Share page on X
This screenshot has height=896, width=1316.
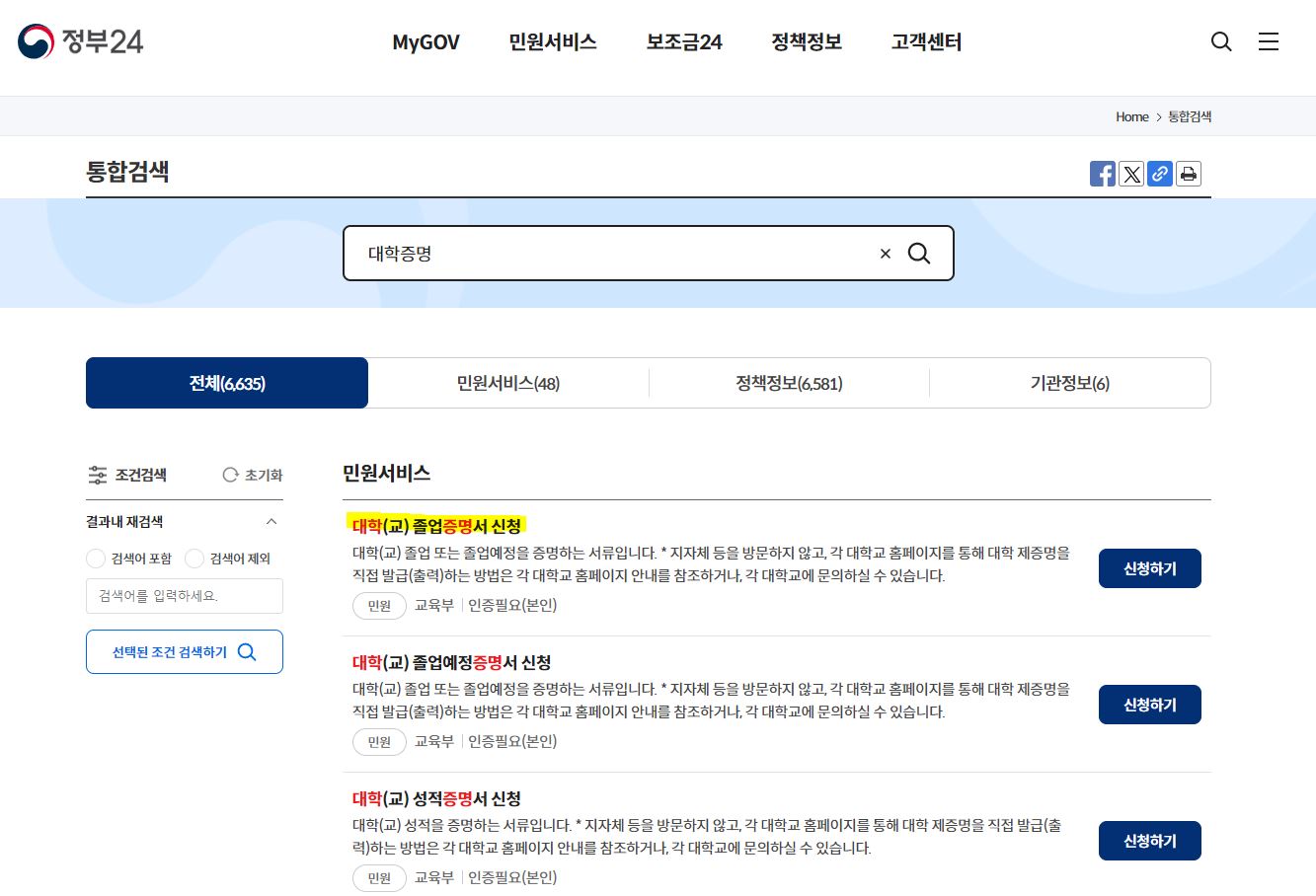[1131, 174]
